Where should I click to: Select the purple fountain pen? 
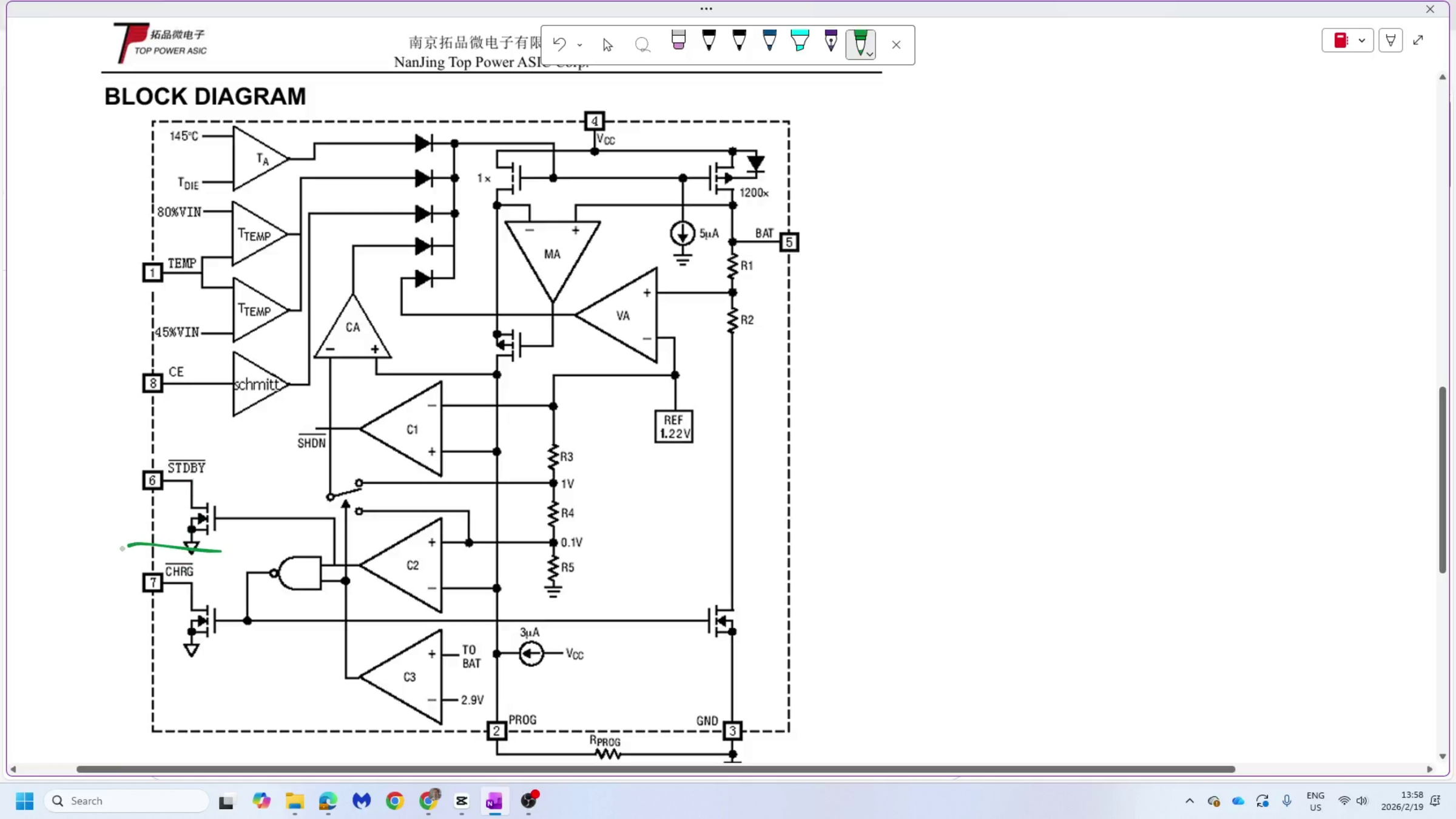pyautogui.click(x=831, y=41)
